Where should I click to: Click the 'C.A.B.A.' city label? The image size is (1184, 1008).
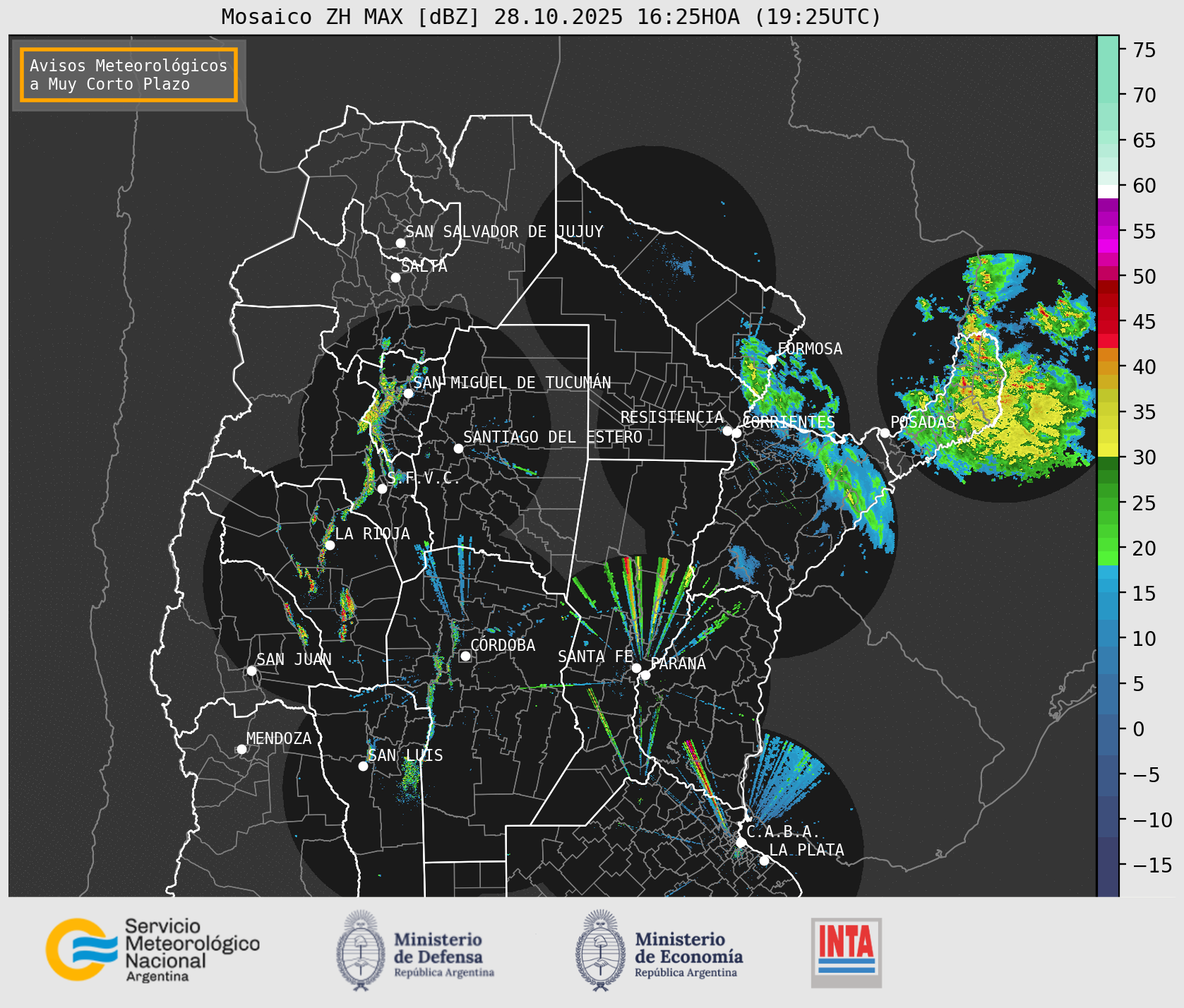click(x=783, y=832)
